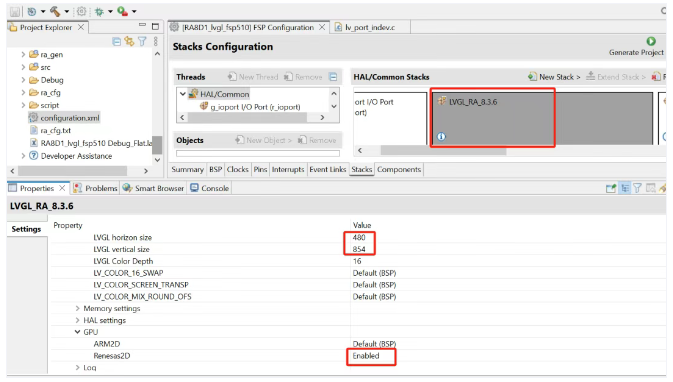Click the build hammer icon in toolbar
Screen dimensions: 673x382
click(55, 11)
